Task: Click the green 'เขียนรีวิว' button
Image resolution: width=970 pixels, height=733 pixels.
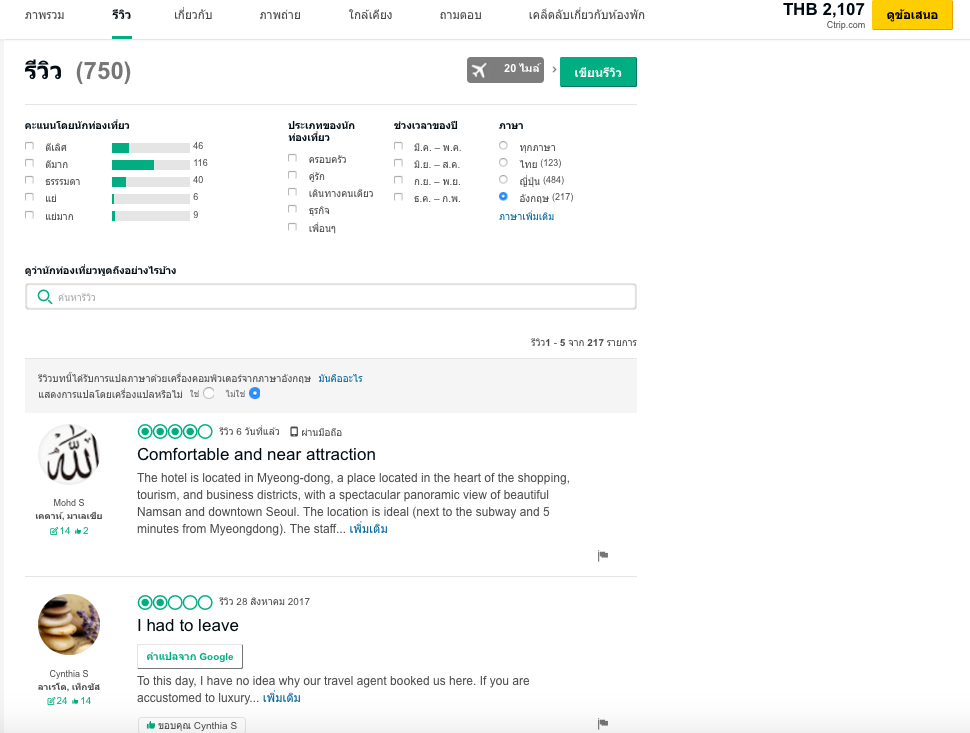Action: click(598, 72)
